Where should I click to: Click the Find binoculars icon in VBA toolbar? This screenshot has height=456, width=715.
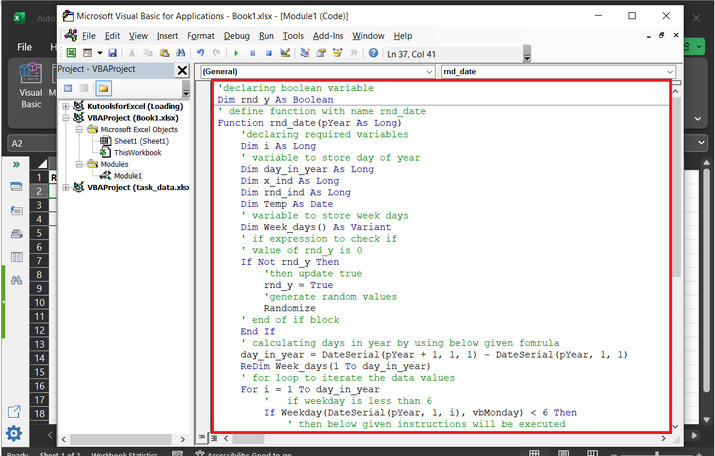pos(181,53)
